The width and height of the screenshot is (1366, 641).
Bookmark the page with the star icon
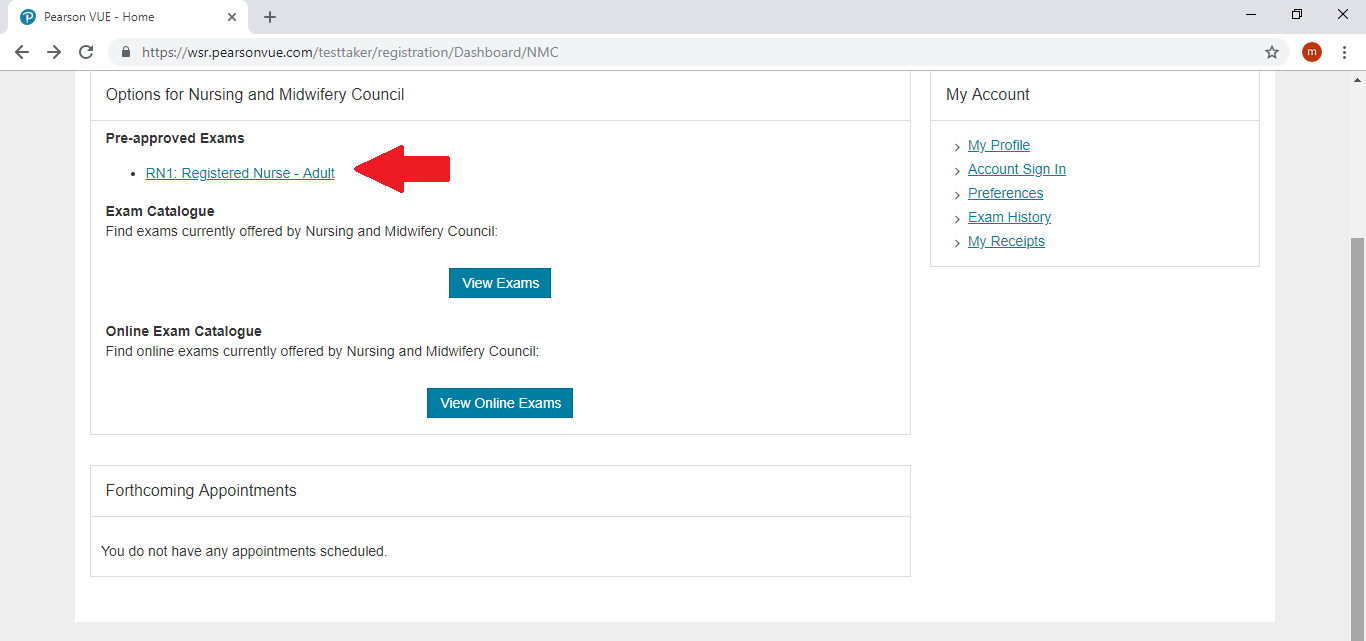pos(1271,50)
